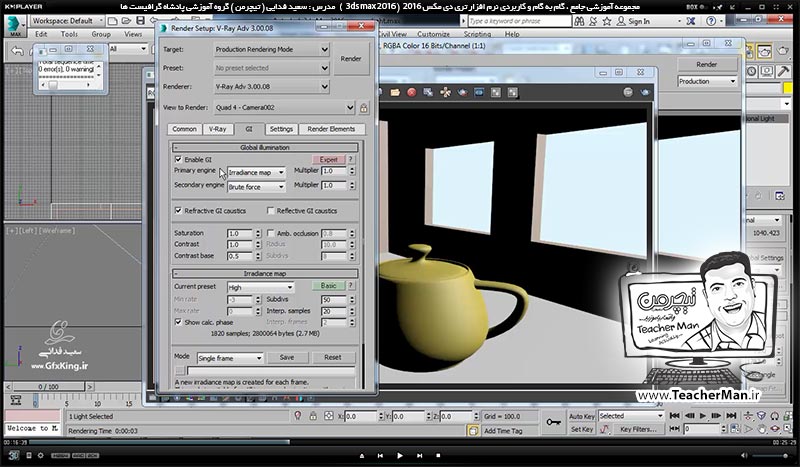The height and width of the screenshot is (467, 800).
Task: Toggle the selection lock padlock in status bar
Action: click(x=313, y=416)
